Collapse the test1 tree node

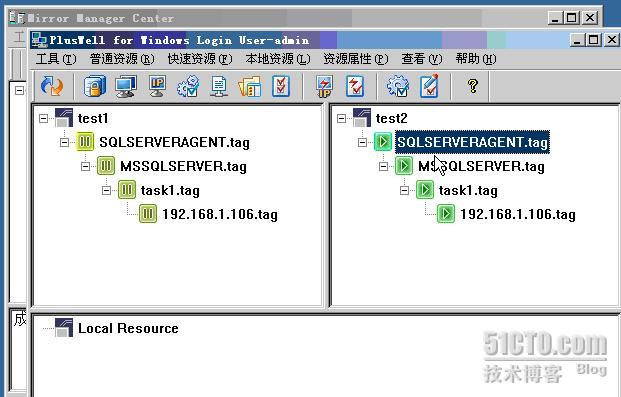44,118
